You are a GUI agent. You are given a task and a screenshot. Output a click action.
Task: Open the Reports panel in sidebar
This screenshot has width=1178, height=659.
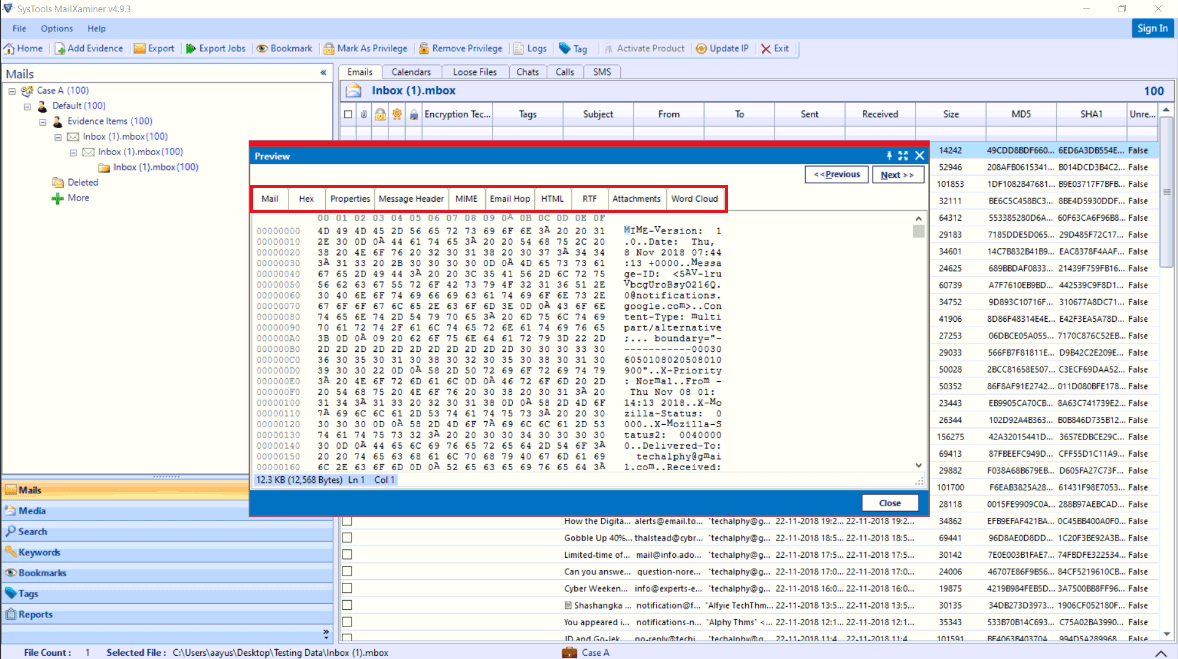point(167,615)
